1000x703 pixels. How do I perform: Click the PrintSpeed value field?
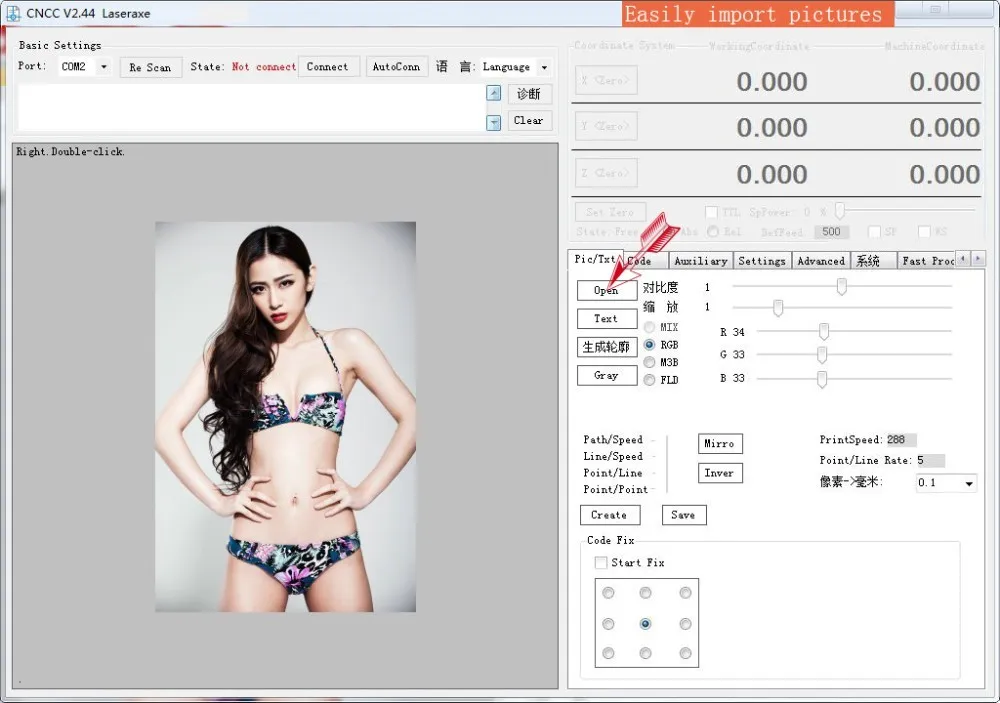click(x=901, y=440)
